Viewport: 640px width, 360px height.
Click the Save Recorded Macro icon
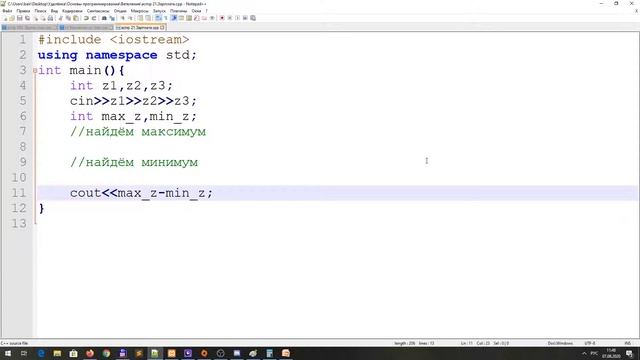[x=253, y=18]
